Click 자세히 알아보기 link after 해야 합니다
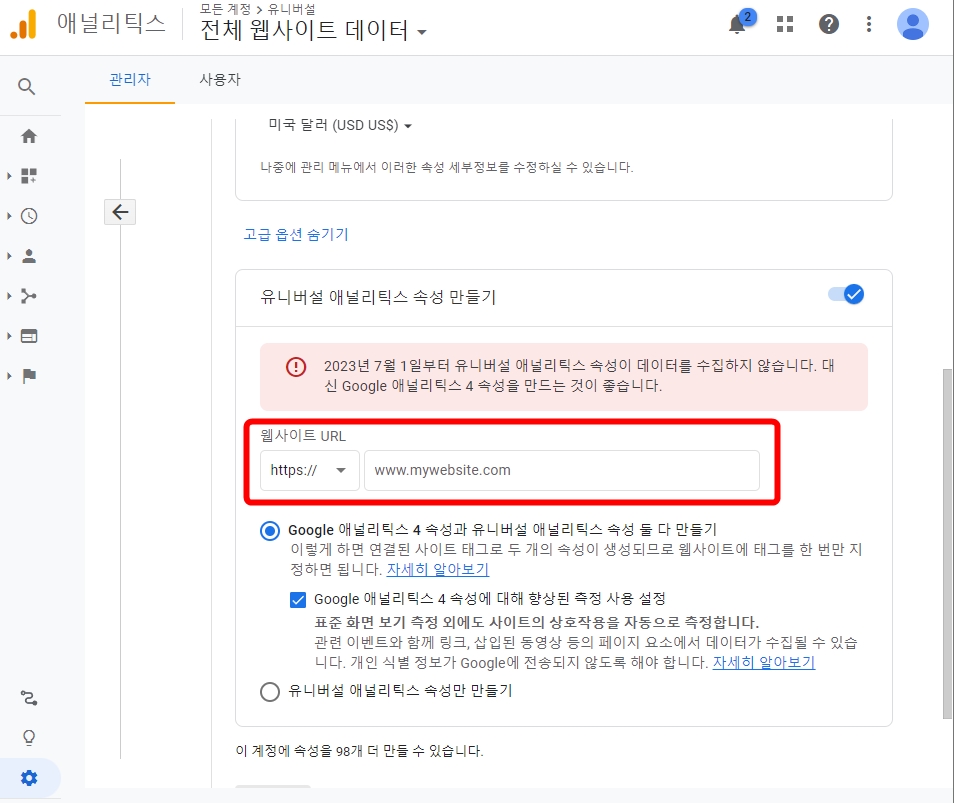The width and height of the screenshot is (954, 803). pyautogui.click(x=764, y=662)
